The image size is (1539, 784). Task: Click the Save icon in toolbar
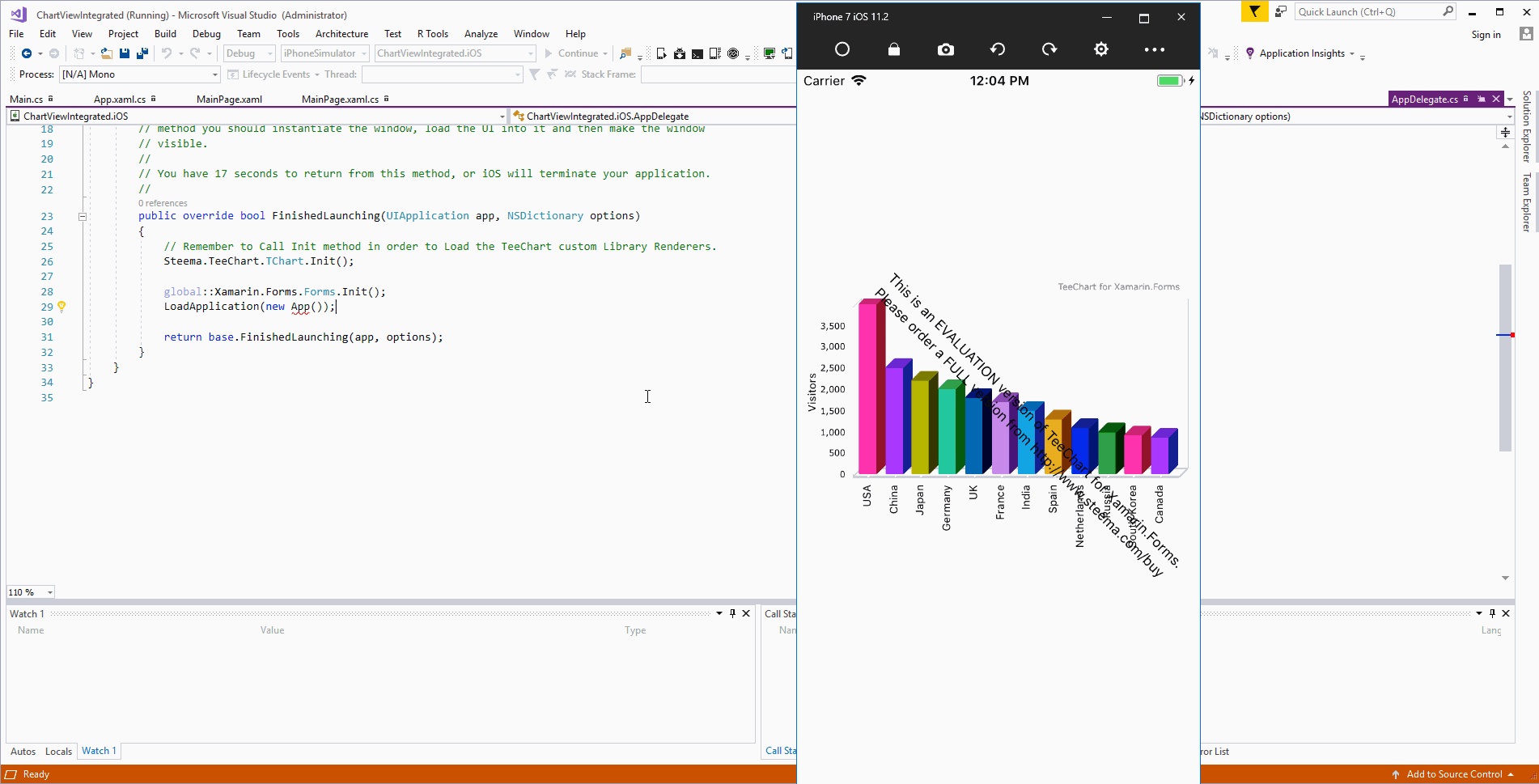(x=125, y=53)
